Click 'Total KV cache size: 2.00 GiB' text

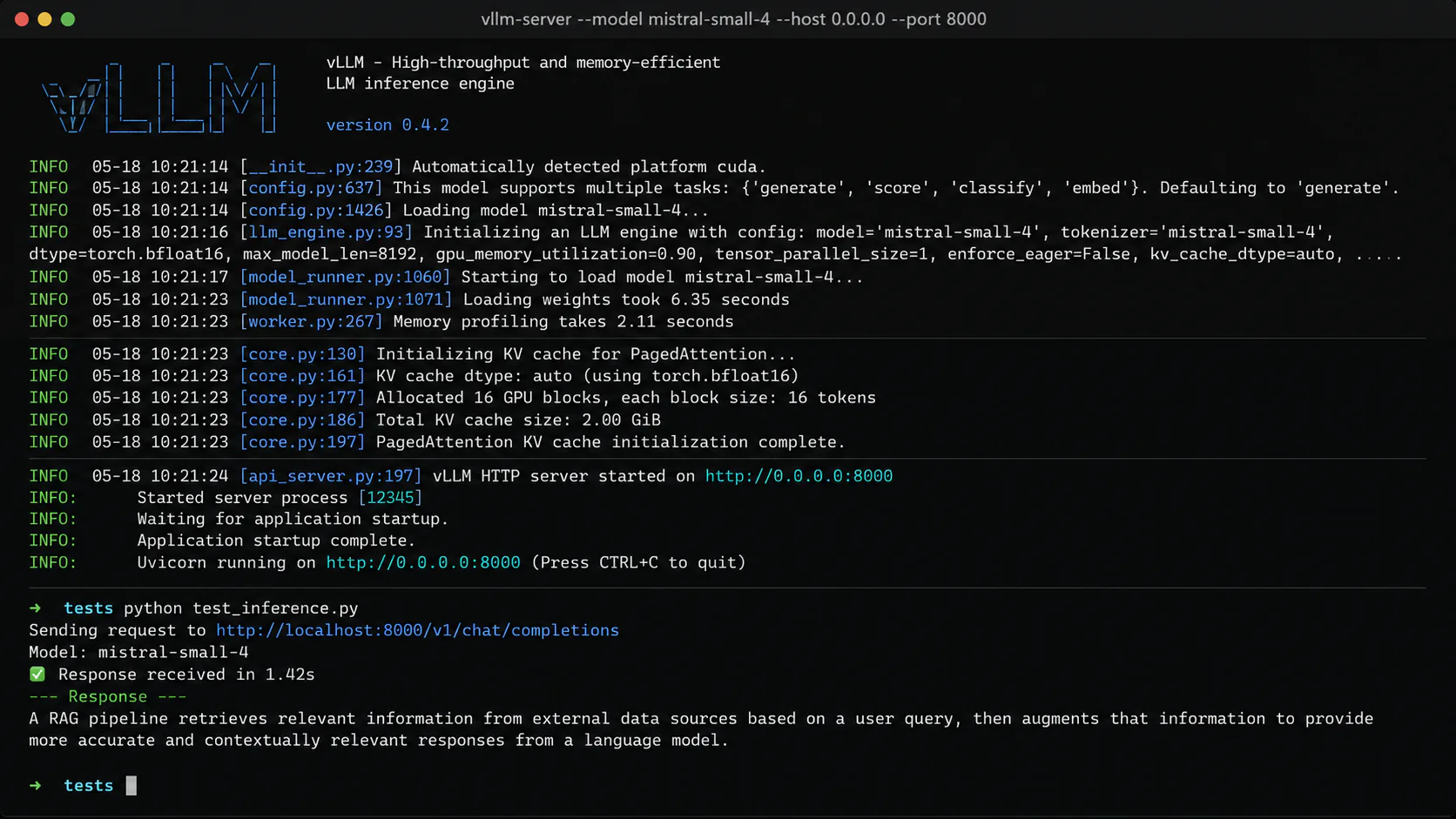coord(518,420)
